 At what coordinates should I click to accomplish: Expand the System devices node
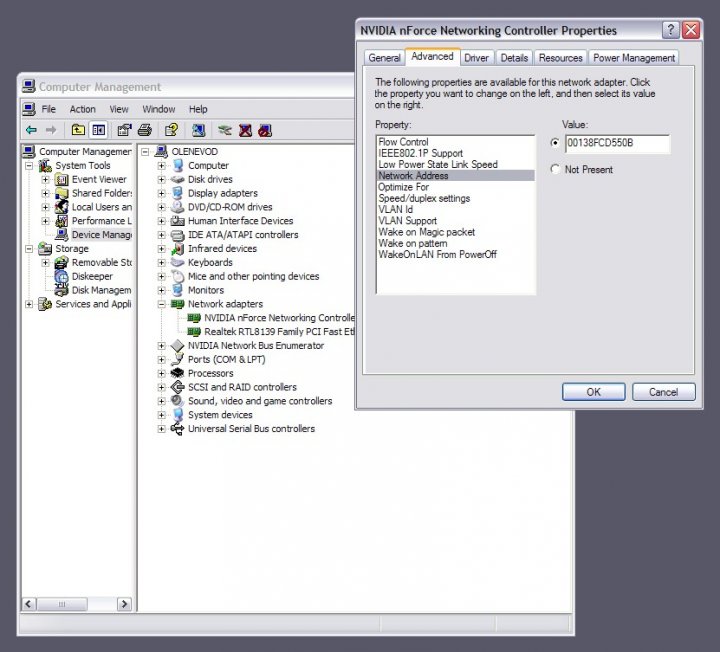161,415
